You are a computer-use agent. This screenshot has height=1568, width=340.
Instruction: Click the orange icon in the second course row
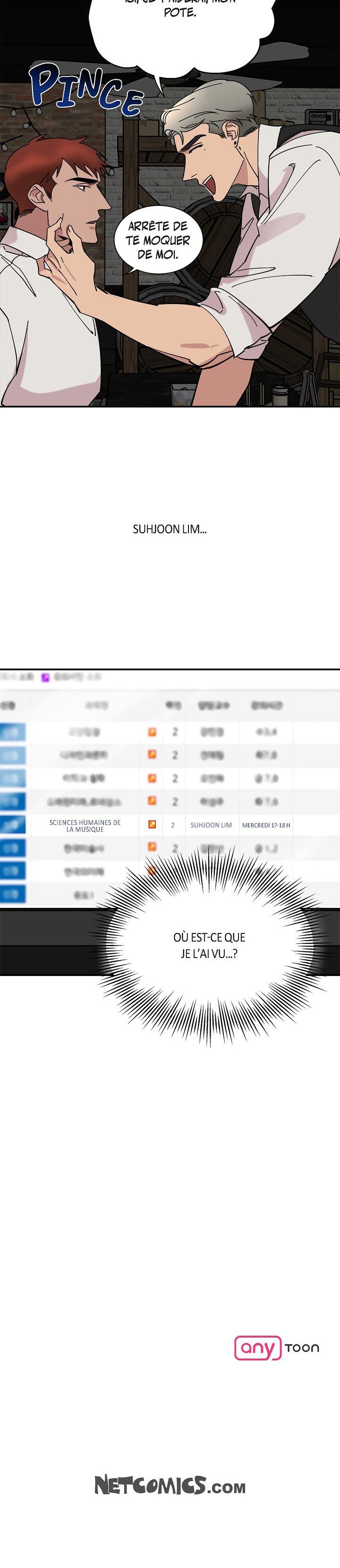click(x=152, y=755)
